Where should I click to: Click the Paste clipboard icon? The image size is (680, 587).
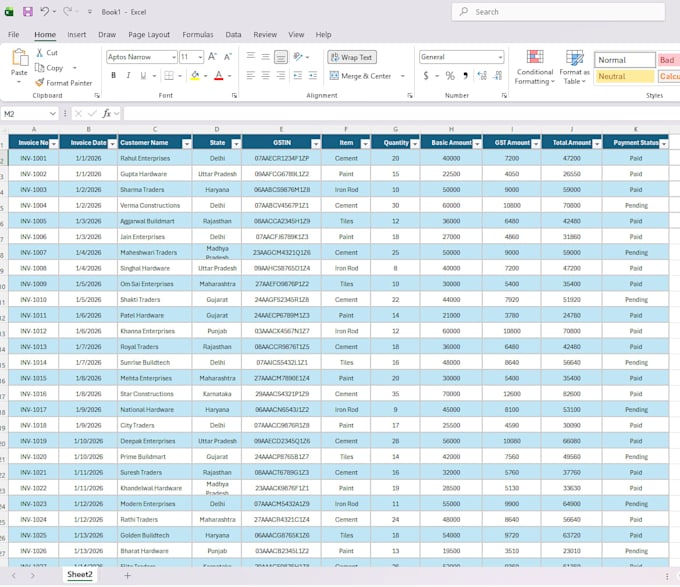click(19, 58)
